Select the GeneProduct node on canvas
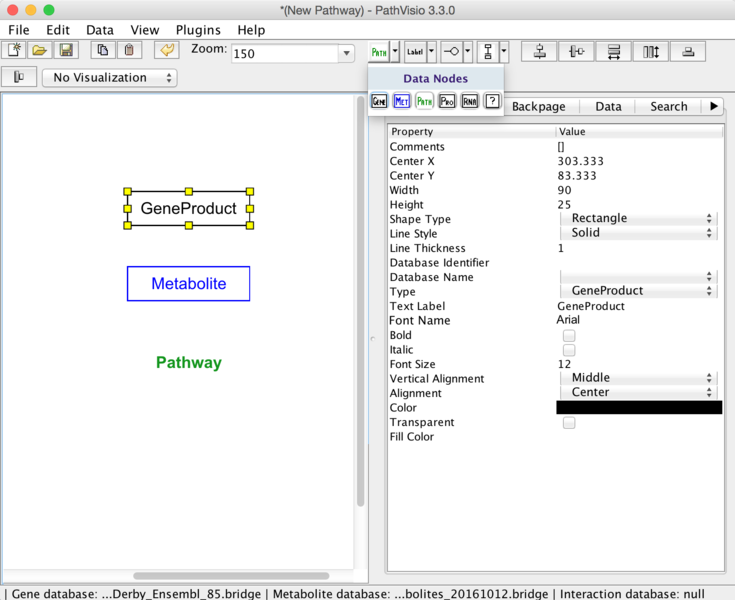The width and height of the screenshot is (735, 600). tap(188, 208)
